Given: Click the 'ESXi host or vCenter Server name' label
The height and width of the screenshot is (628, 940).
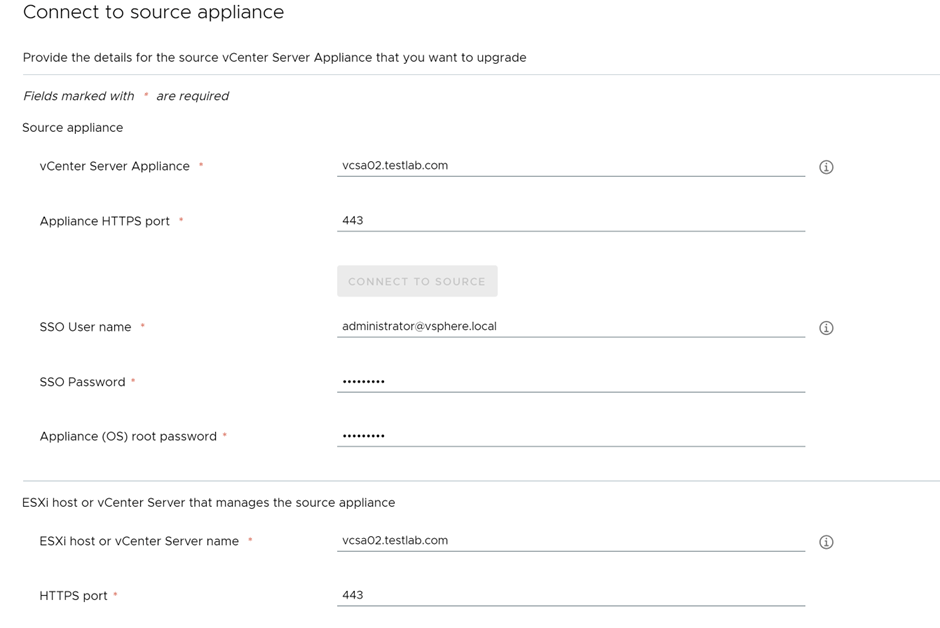Looking at the screenshot, I should (x=139, y=541).
